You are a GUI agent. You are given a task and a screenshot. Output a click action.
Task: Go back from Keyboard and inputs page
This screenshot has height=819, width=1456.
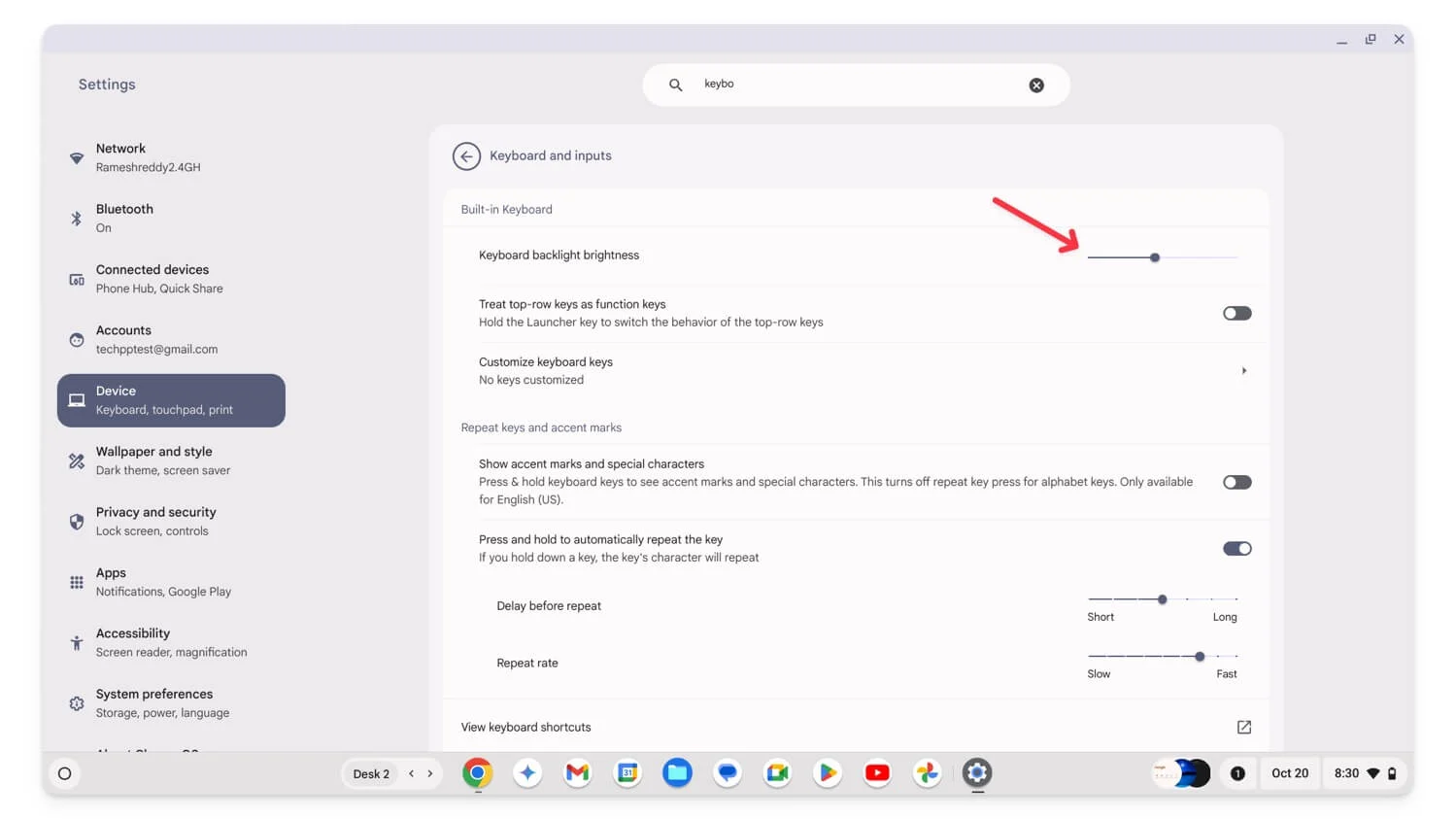(466, 155)
